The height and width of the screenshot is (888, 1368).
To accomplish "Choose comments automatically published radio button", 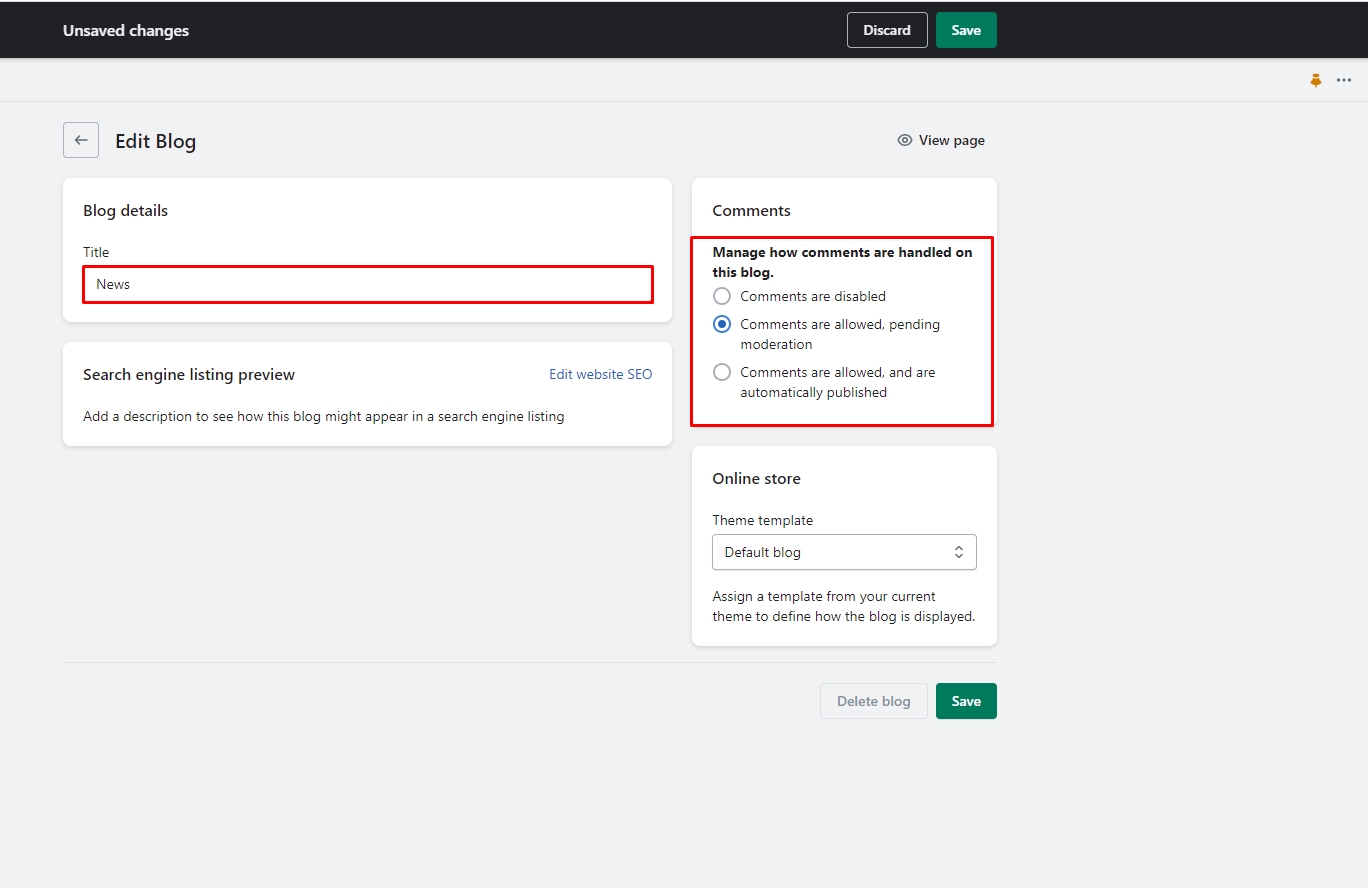I will (x=722, y=372).
